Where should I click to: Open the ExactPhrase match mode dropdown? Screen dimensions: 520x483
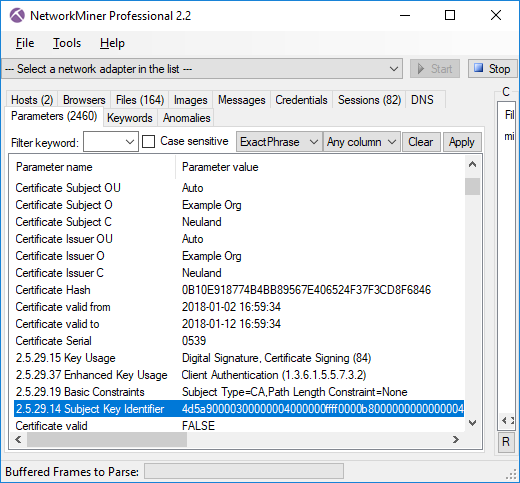click(279, 142)
